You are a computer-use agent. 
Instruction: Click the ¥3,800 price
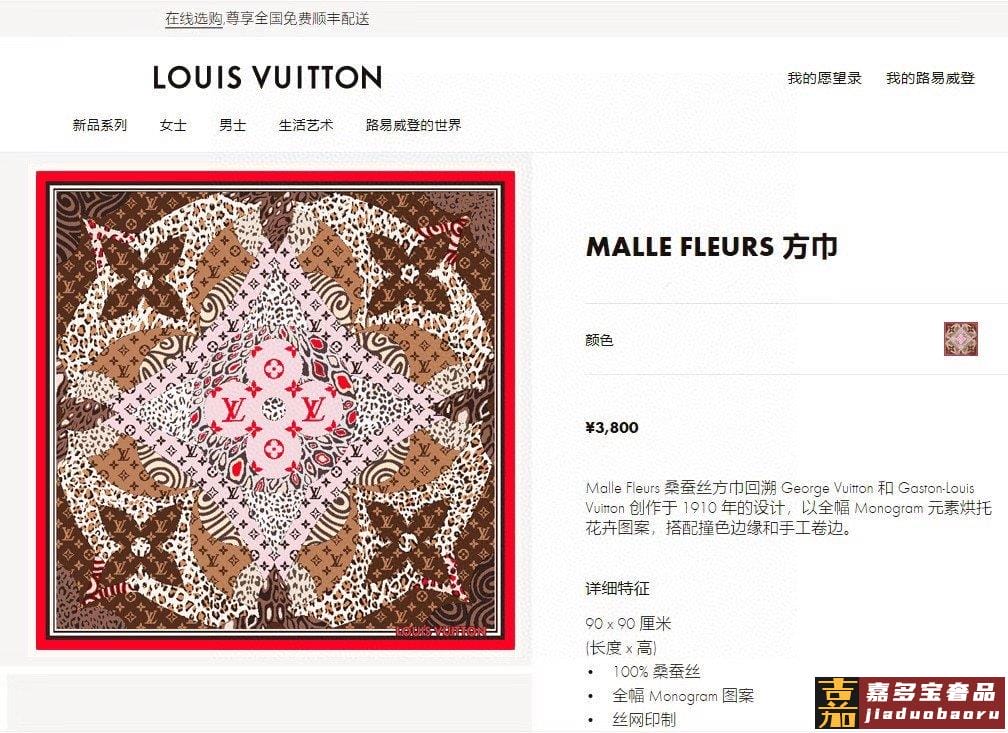click(x=612, y=428)
